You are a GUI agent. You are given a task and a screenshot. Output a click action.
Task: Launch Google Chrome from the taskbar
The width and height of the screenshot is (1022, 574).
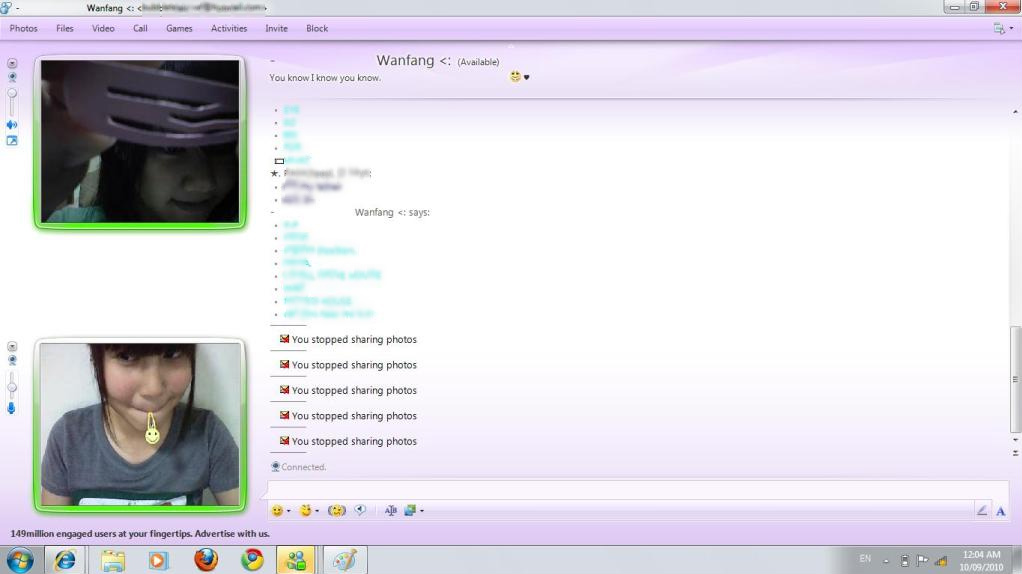[x=252, y=560]
